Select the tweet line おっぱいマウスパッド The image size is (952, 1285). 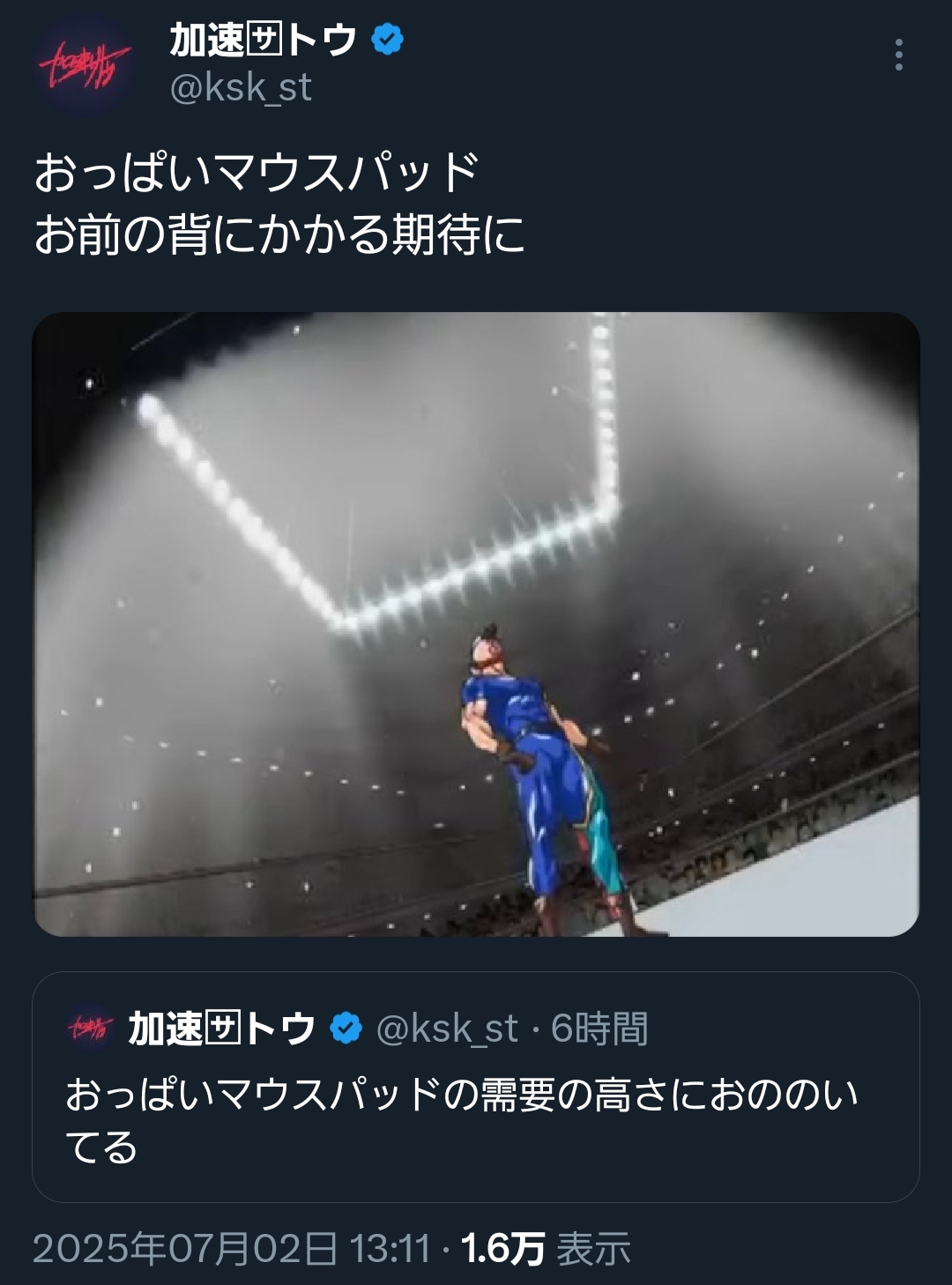pyautogui.click(x=257, y=174)
